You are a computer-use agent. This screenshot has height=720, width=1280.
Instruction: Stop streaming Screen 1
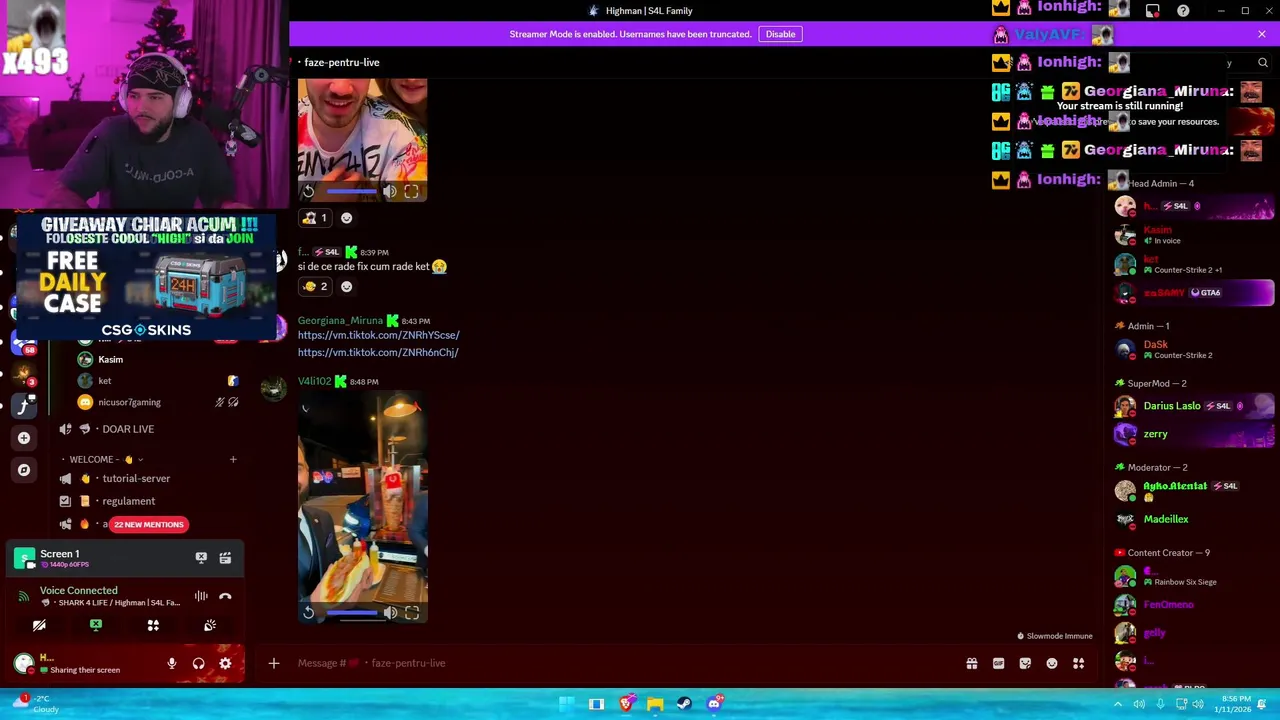tap(201, 558)
